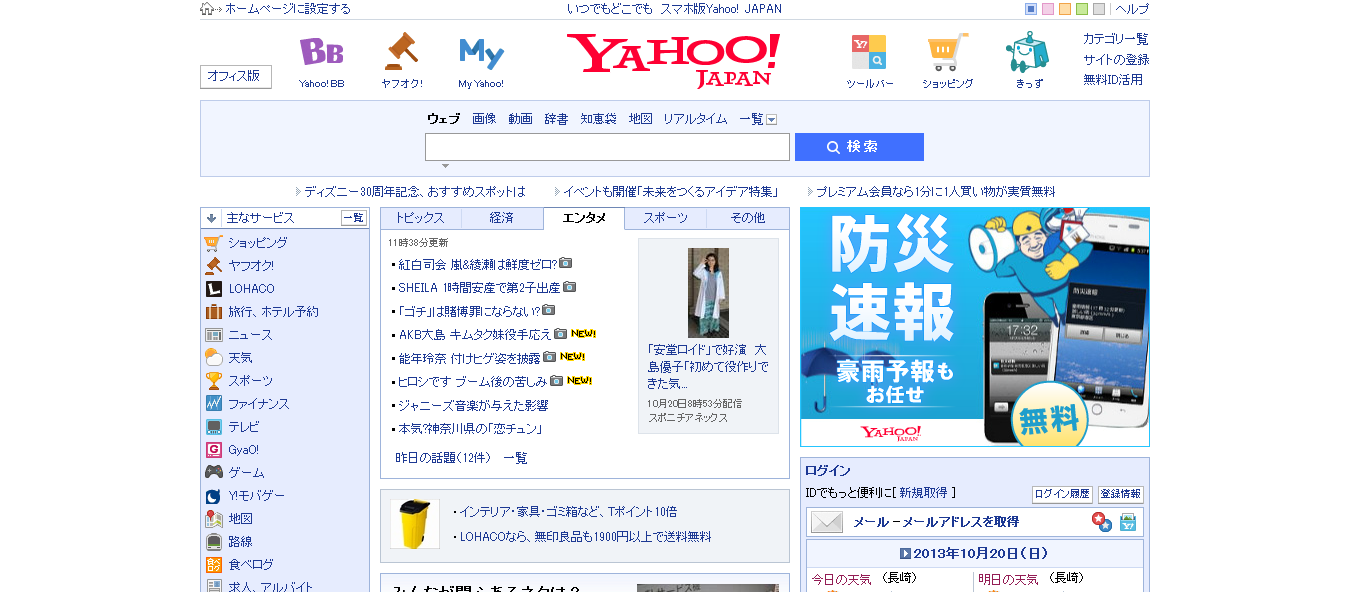Open the ヤフオク! gavel icon in header

coord(401,51)
